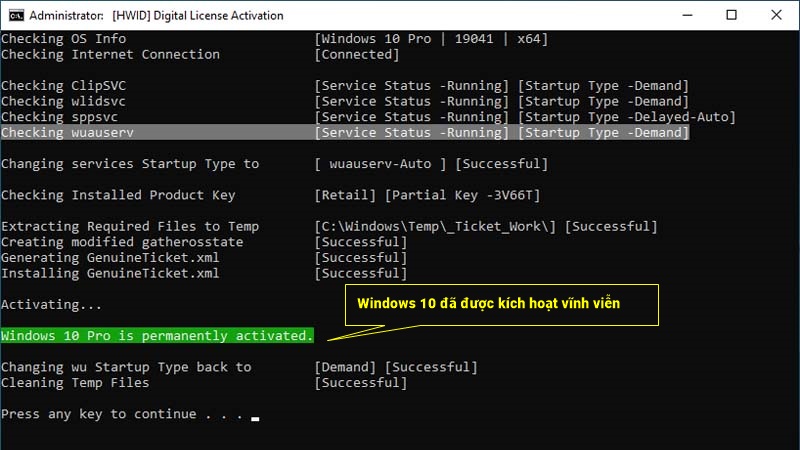The height and width of the screenshot is (450, 800).
Task: Click '[Service Status -Running]' on the wuauserv row
Action: (x=411, y=133)
